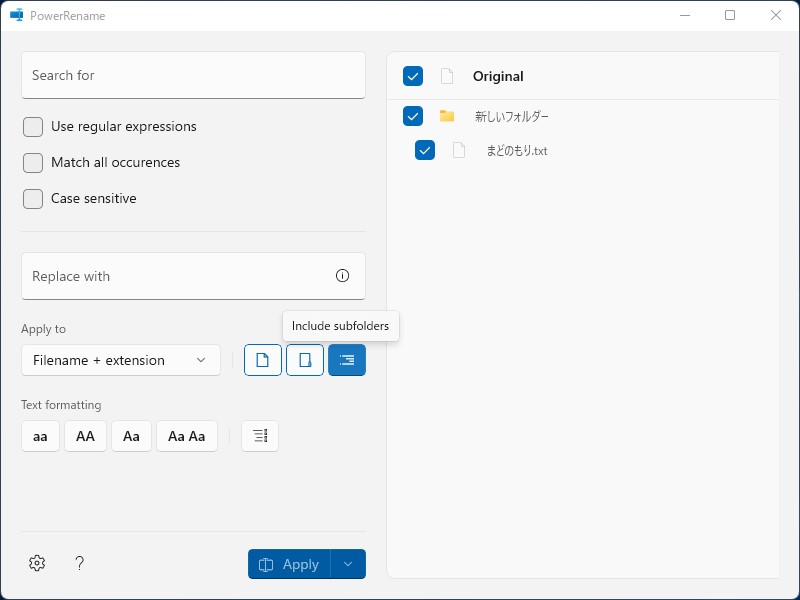The image size is (800, 600).
Task: Apply lowercase 'aa' text formatting
Action: click(x=40, y=436)
